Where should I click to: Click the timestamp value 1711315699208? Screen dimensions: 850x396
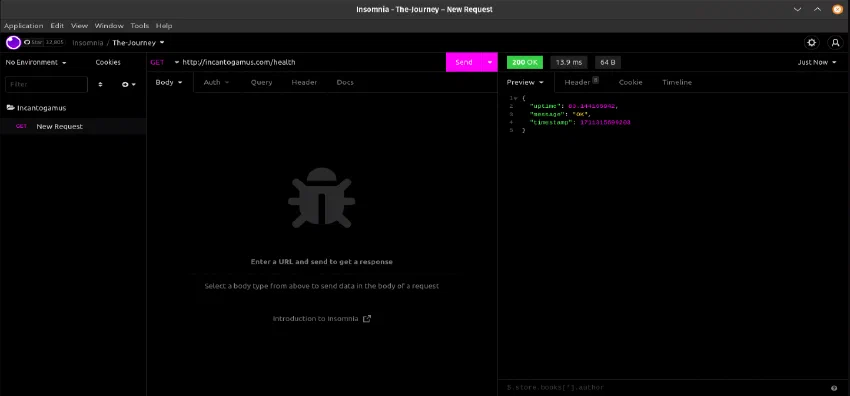click(x=605, y=122)
